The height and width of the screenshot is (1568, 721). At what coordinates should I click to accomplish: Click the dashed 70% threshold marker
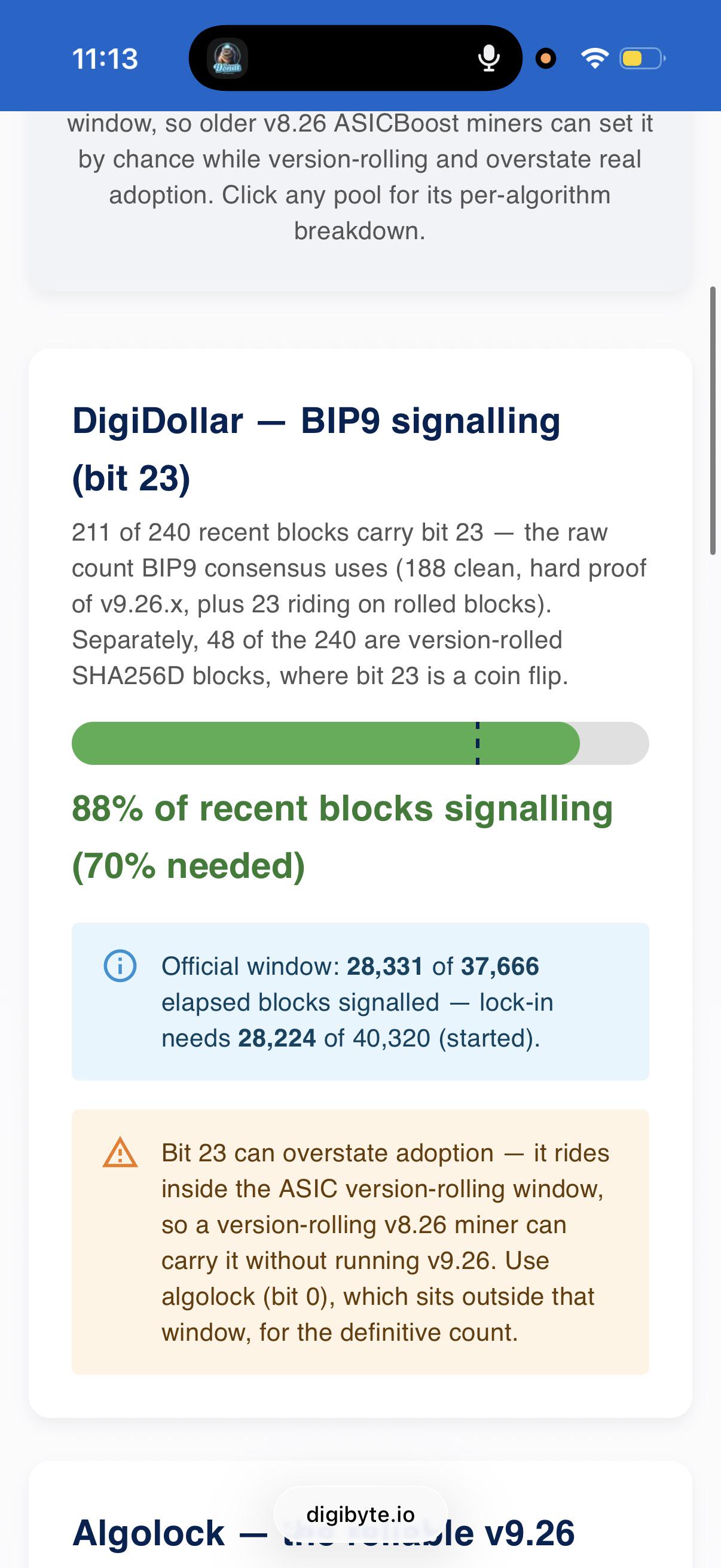click(478, 743)
